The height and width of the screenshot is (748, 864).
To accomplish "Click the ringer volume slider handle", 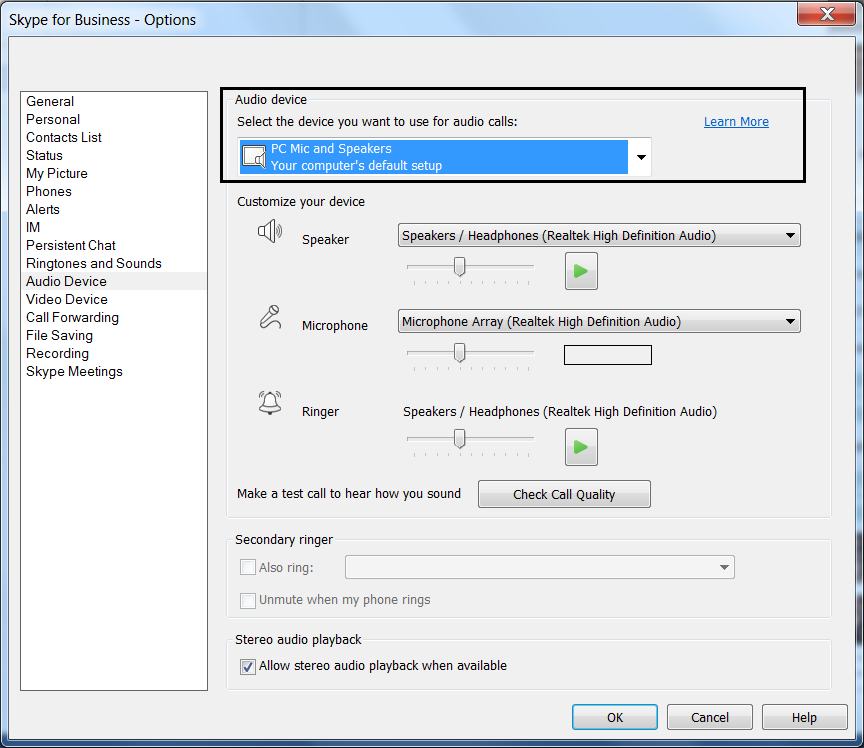I will coord(459,439).
